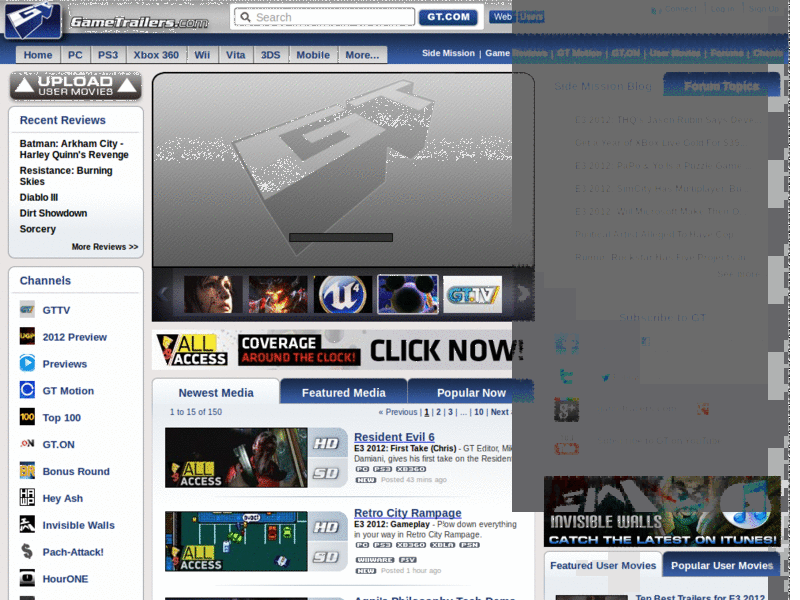
Task: Click the Pach-Attack dollar icon
Action: (27, 551)
